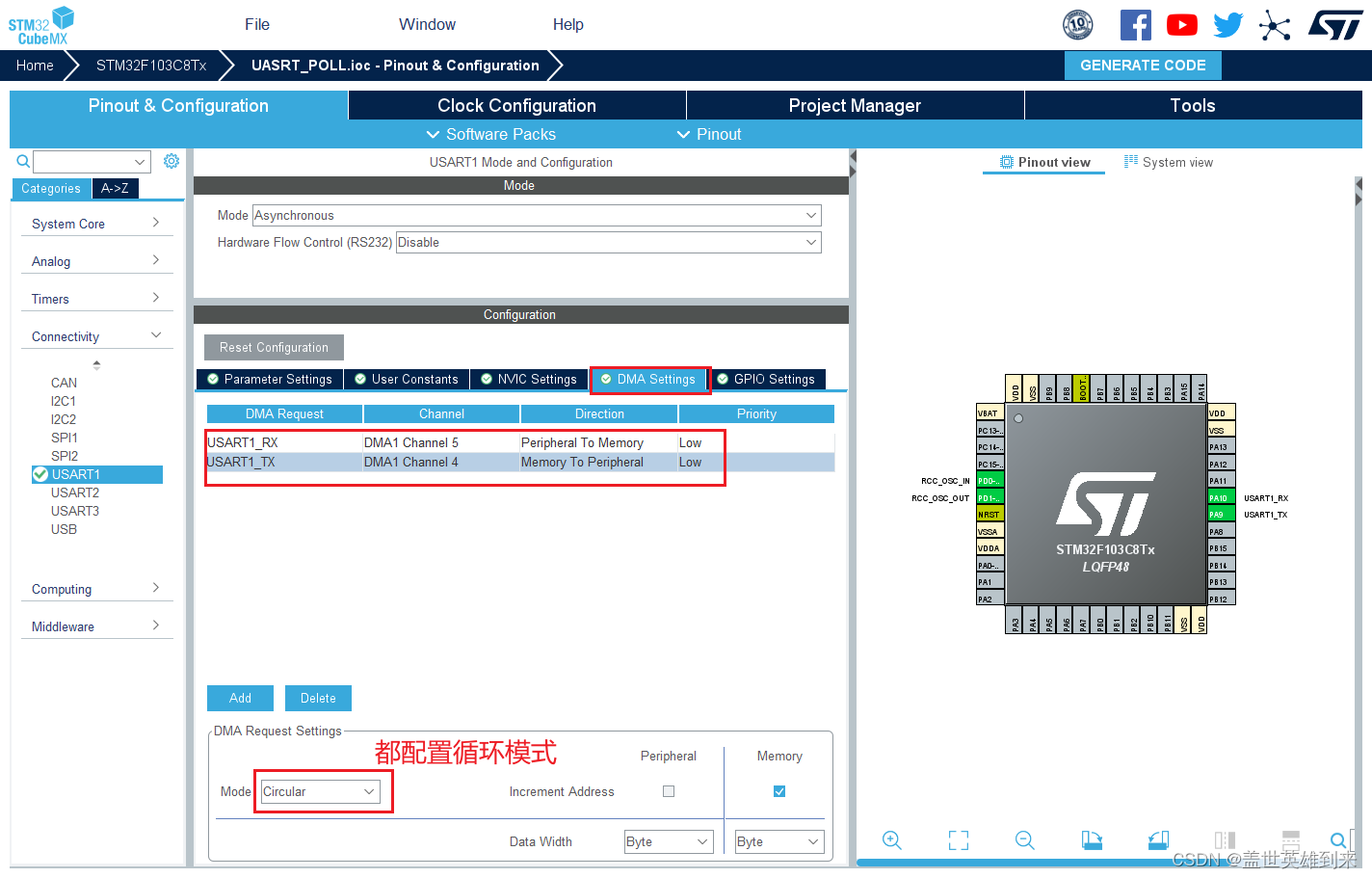This screenshot has width=1372, height=878.
Task: Switch to the Clock Configuration tab
Action: coord(516,105)
